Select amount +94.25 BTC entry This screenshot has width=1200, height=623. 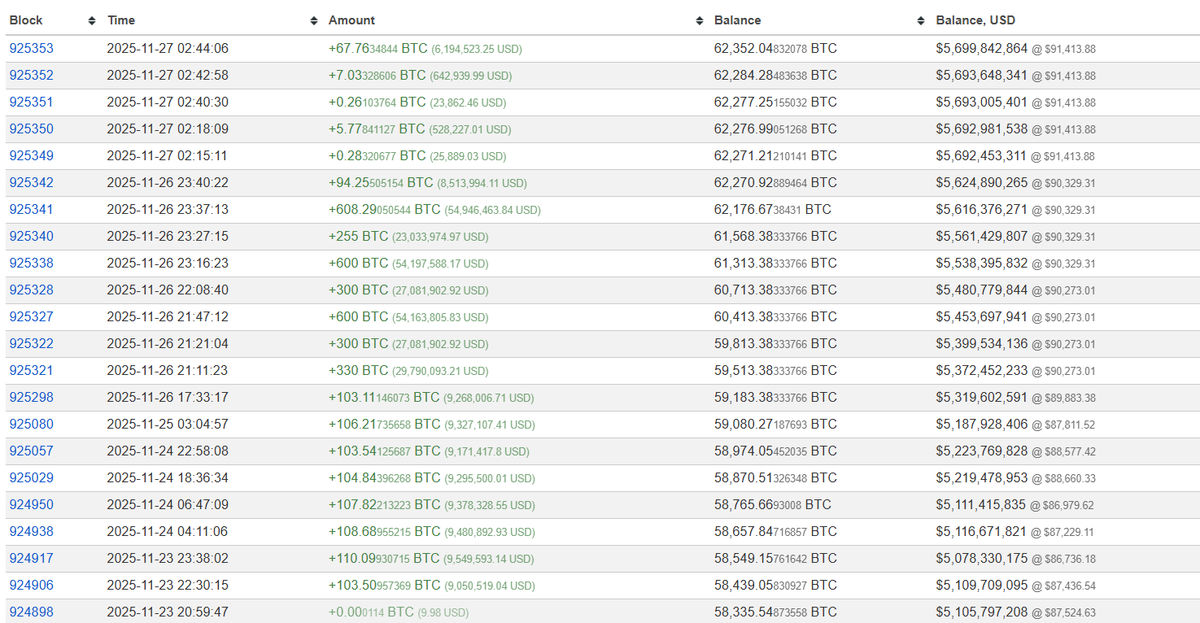coord(427,183)
